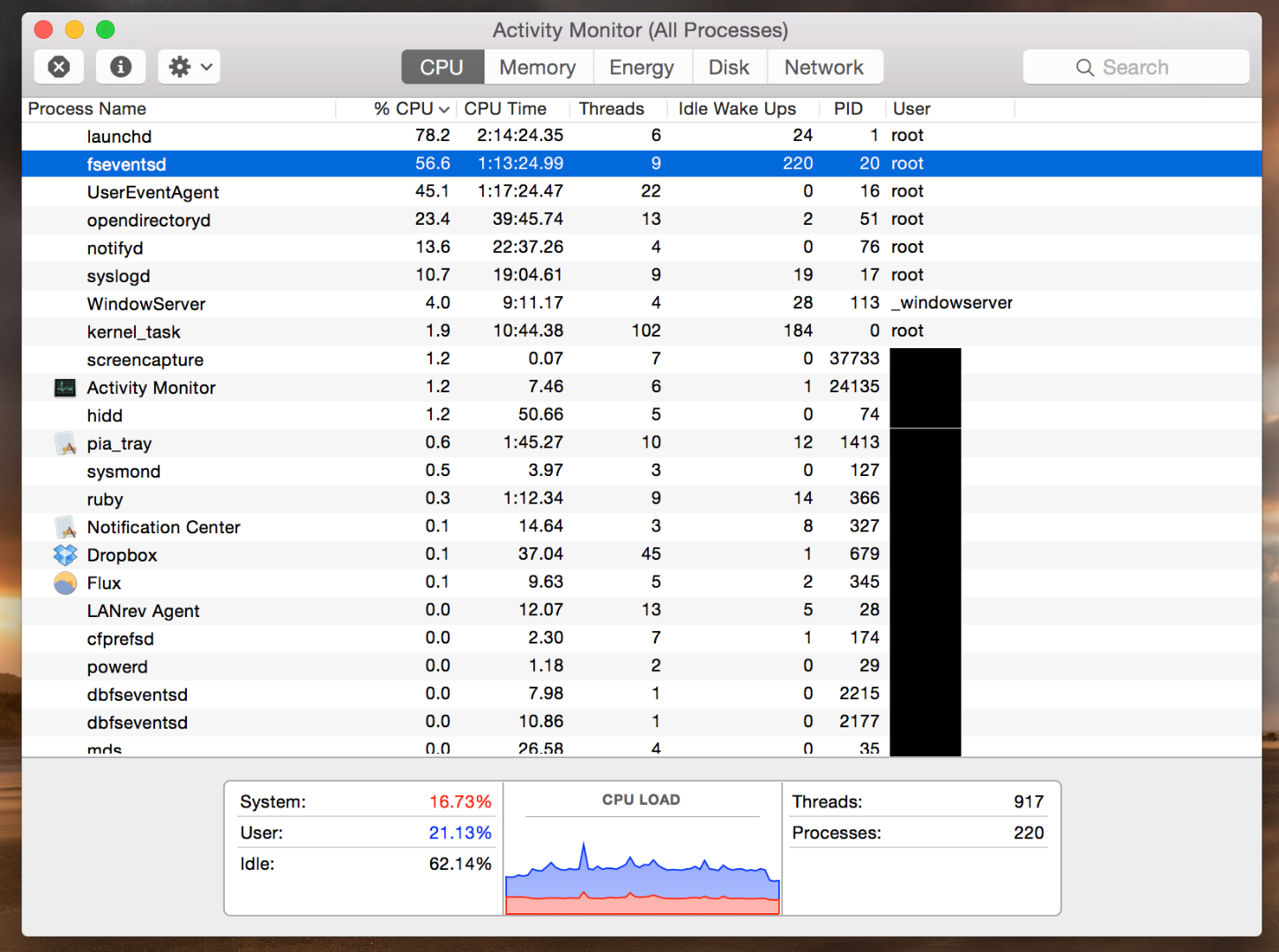
Task: Select the fseventsd process row
Action: [642, 164]
